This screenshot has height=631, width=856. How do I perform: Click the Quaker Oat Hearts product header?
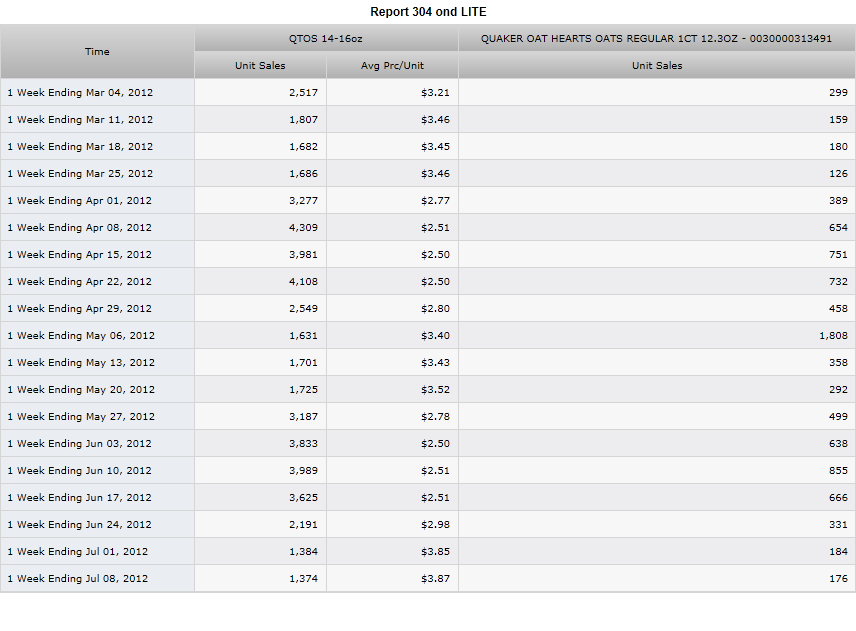click(657, 38)
